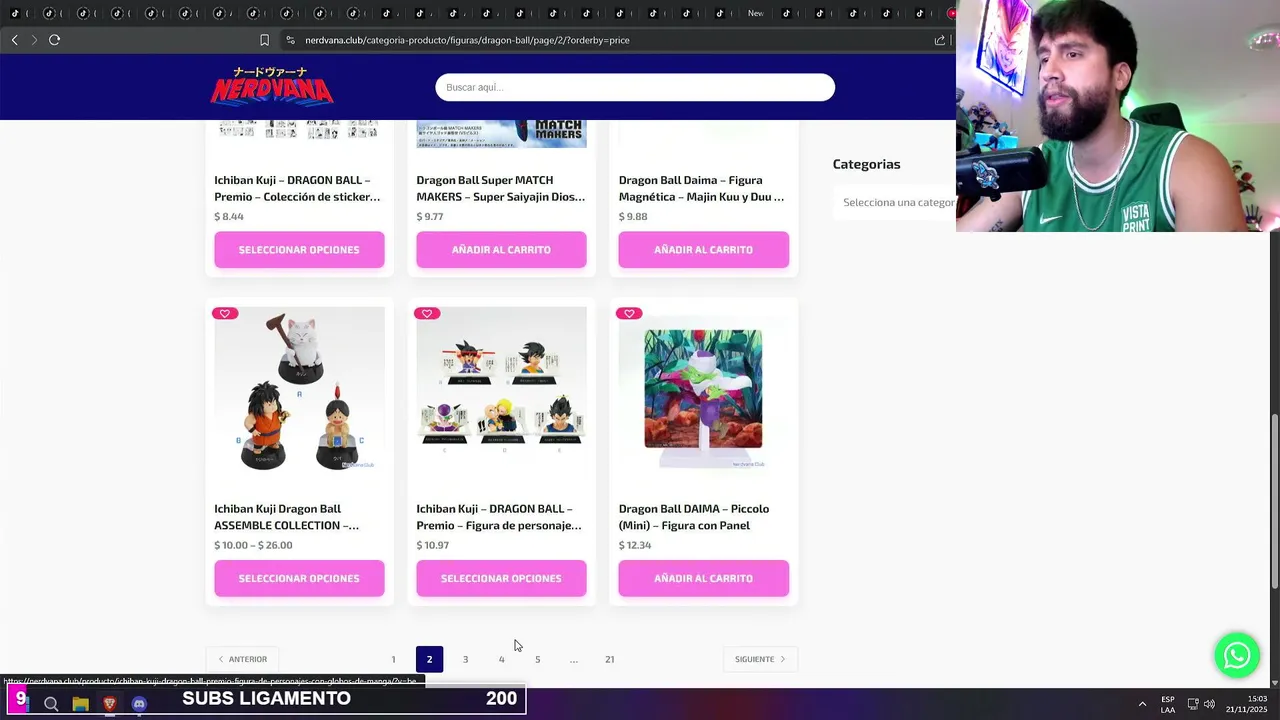Screen dimensions: 1280x720
Task: Click the Buscar aquí search field
Action: pyautogui.click(x=635, y=87)
